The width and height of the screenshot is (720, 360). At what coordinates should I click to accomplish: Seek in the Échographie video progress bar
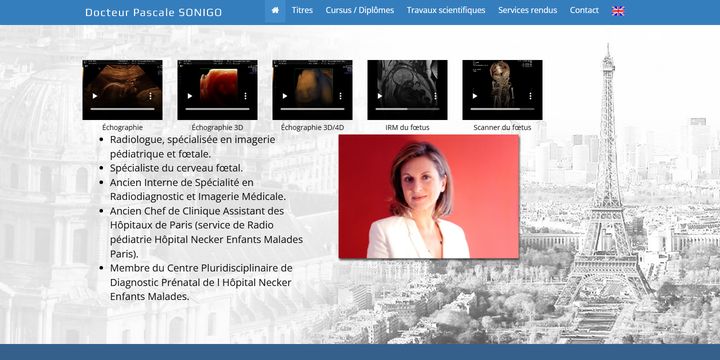pyautogui.click(x=123, y=109)
